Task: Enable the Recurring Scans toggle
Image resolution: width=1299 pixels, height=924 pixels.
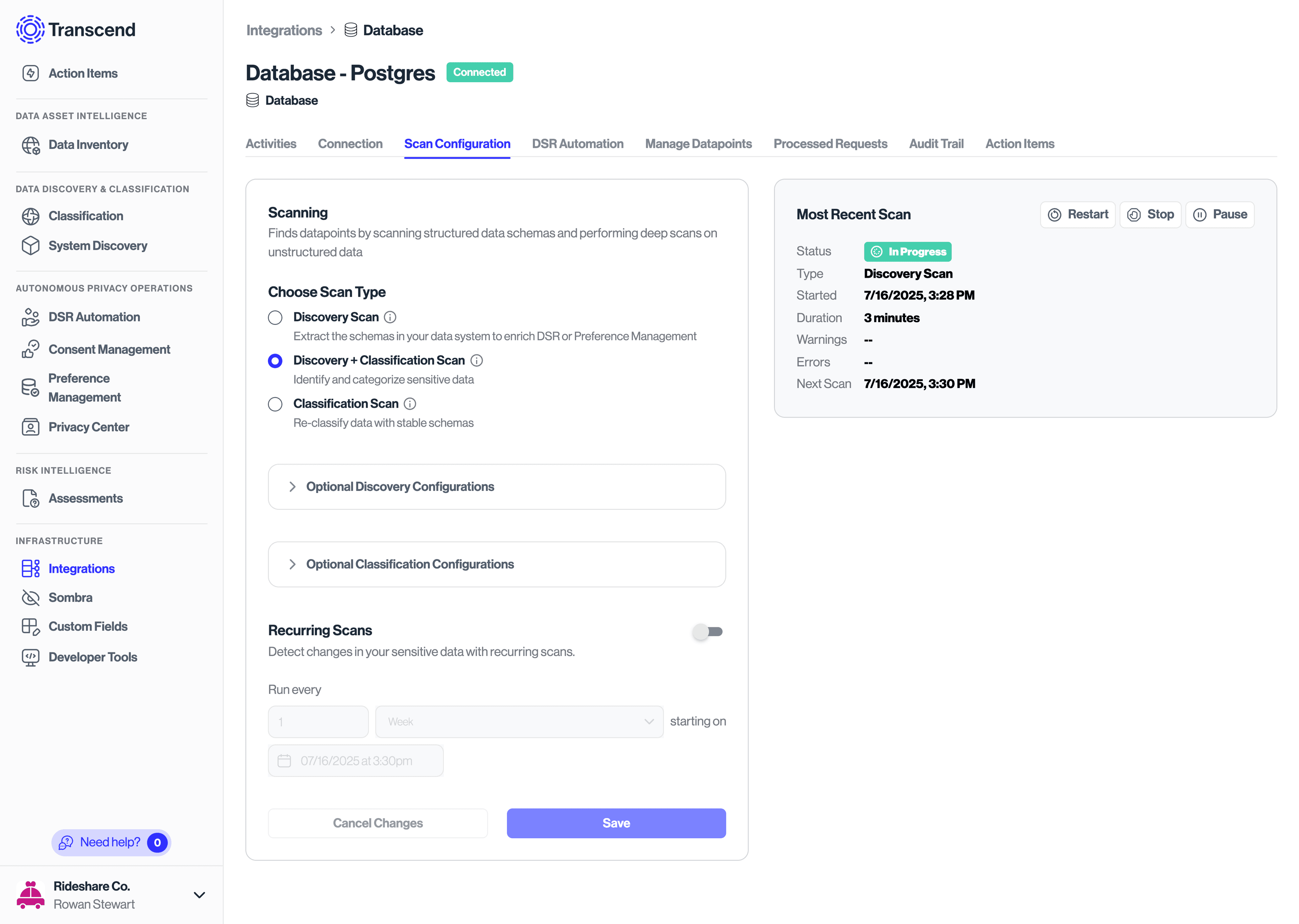Action: pyautogui.click(x=707, y=632)
